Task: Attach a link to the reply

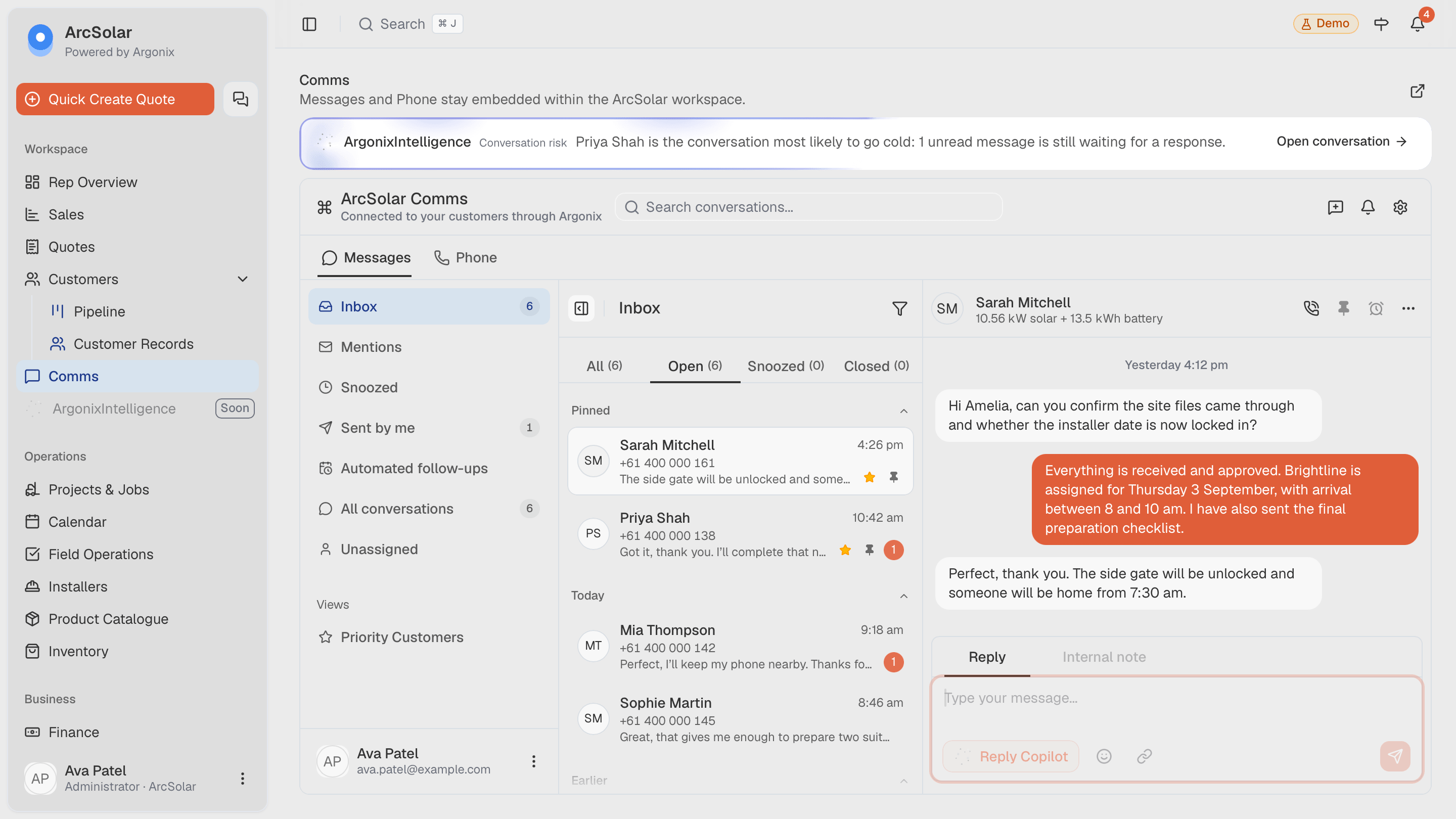Action: 1145,756
